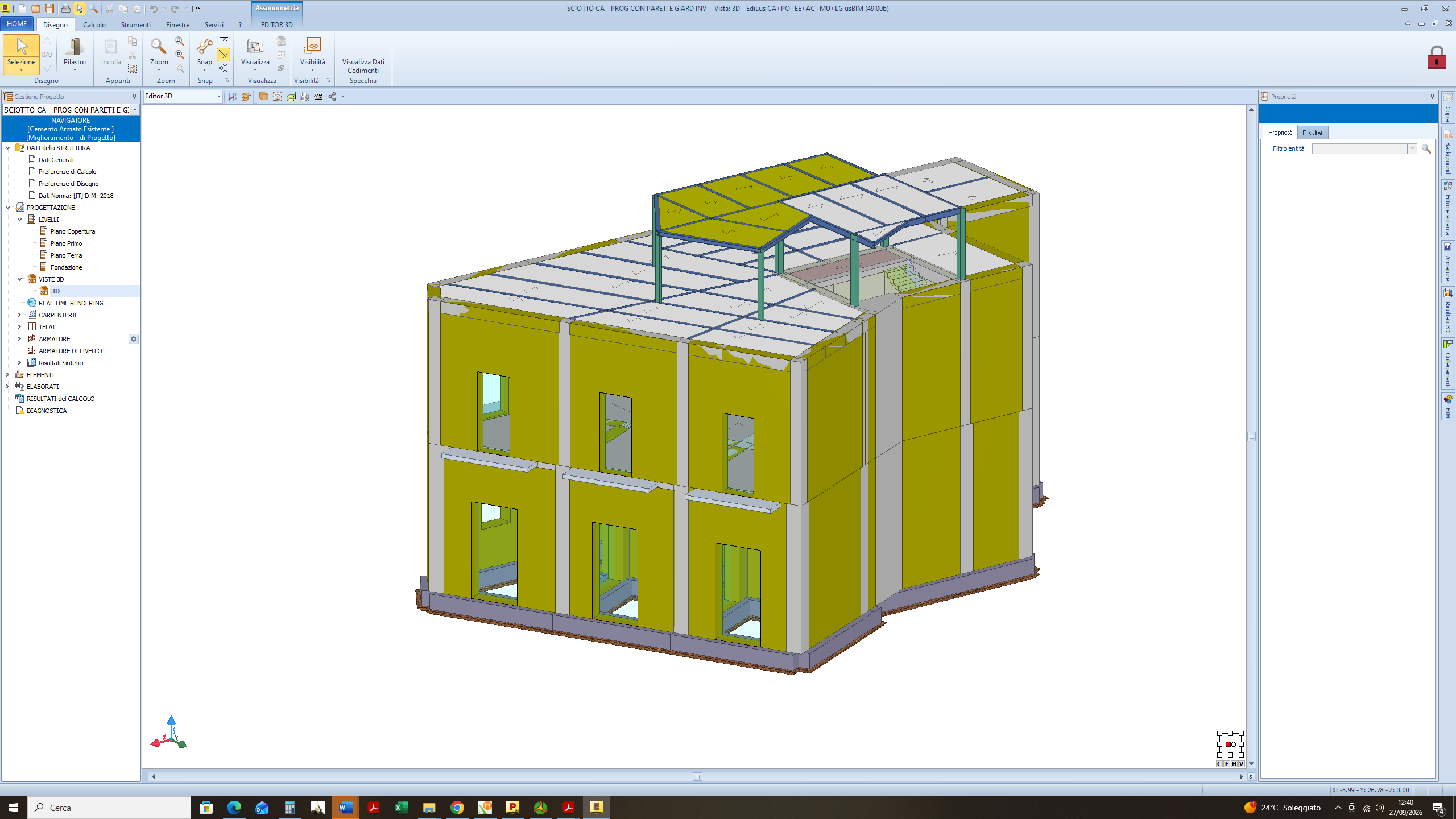Open the Filtro e Ricerca side panel
Image resolution: width=1456 pixels, height=819 pixels.
1448,209
